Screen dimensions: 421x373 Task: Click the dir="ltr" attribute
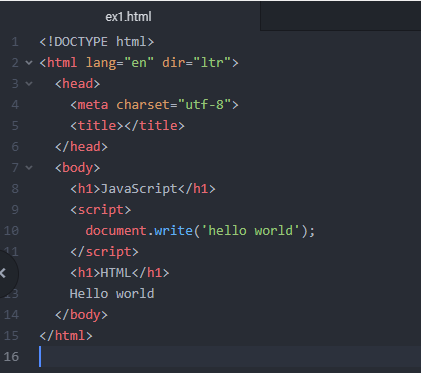(x=197, y=63)
